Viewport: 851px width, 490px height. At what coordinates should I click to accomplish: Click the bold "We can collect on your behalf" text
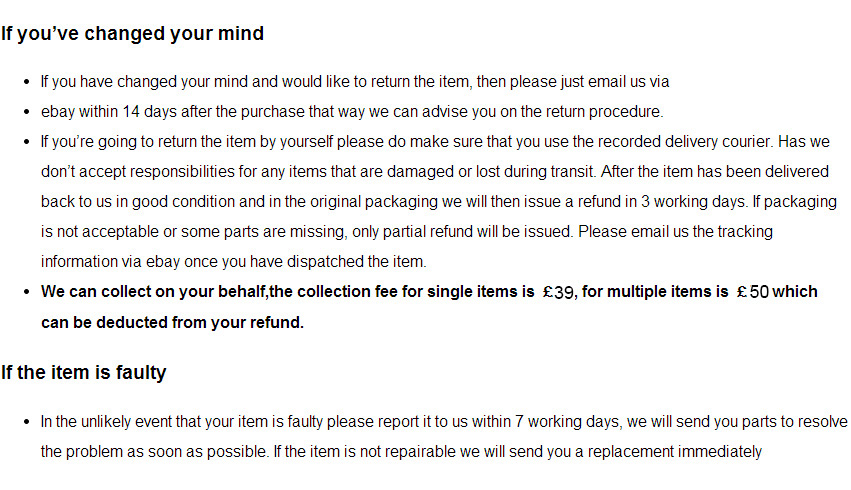[158, 293]
